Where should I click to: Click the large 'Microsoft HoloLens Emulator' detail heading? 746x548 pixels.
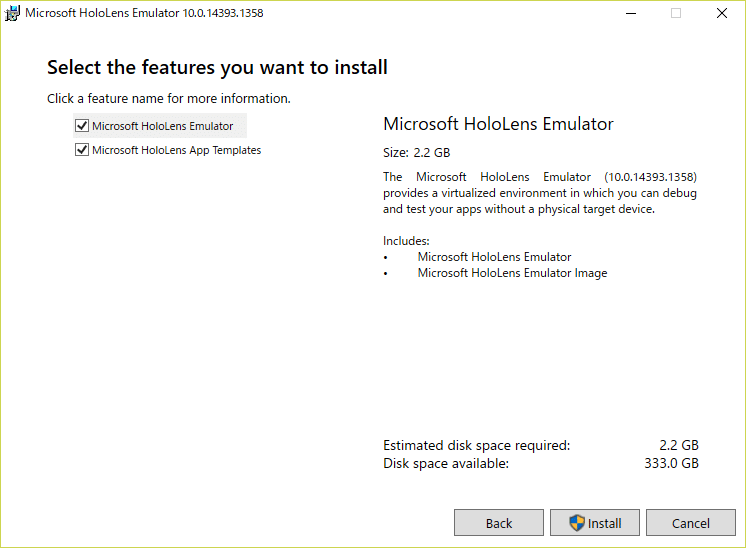point(498,124)
